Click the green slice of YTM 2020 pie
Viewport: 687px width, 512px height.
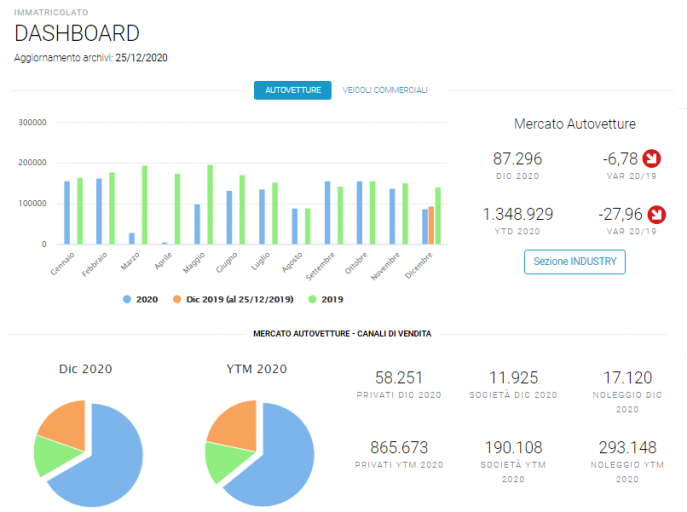click(x=226, y=462)
